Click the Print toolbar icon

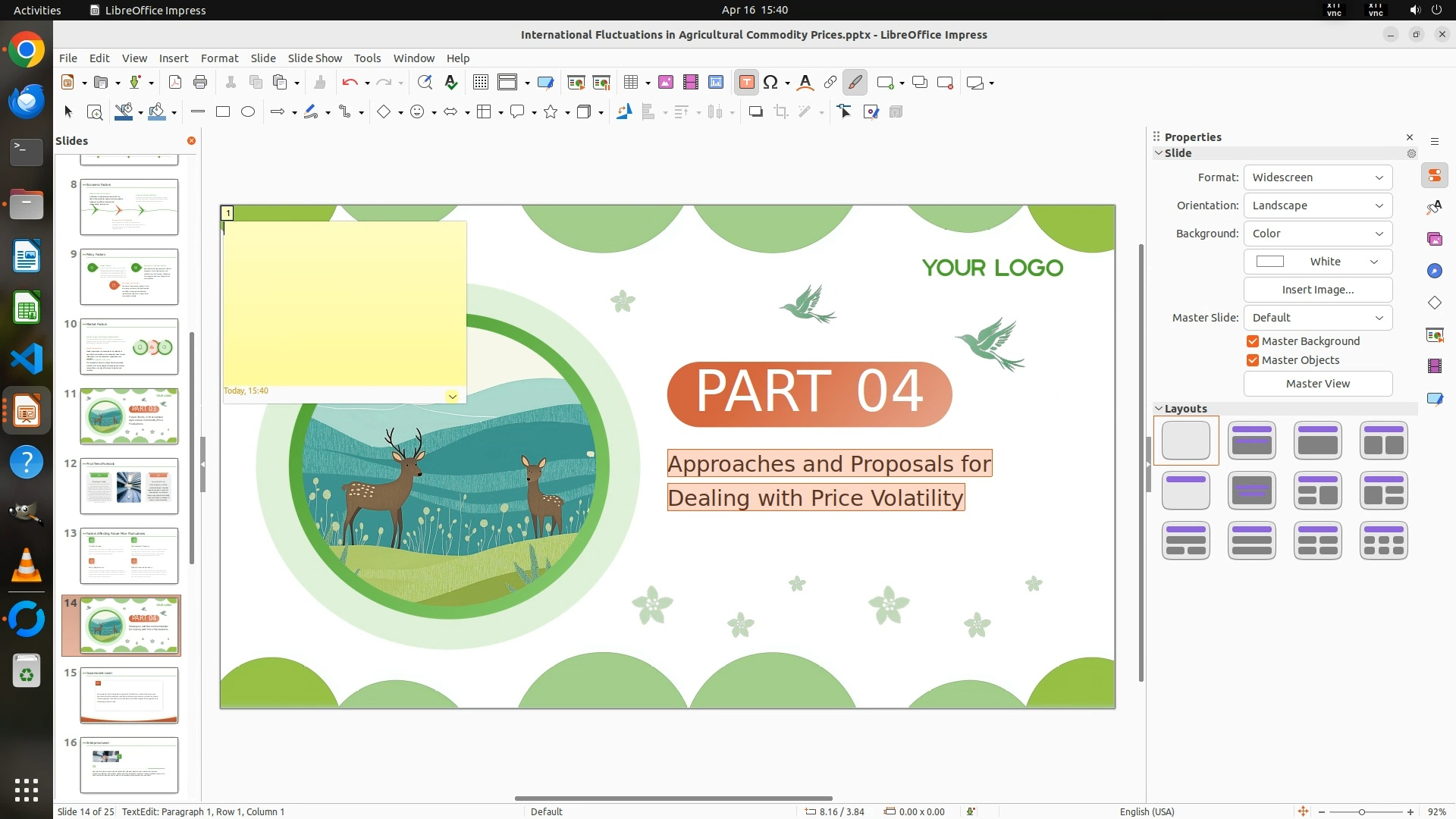click(200, 83)
